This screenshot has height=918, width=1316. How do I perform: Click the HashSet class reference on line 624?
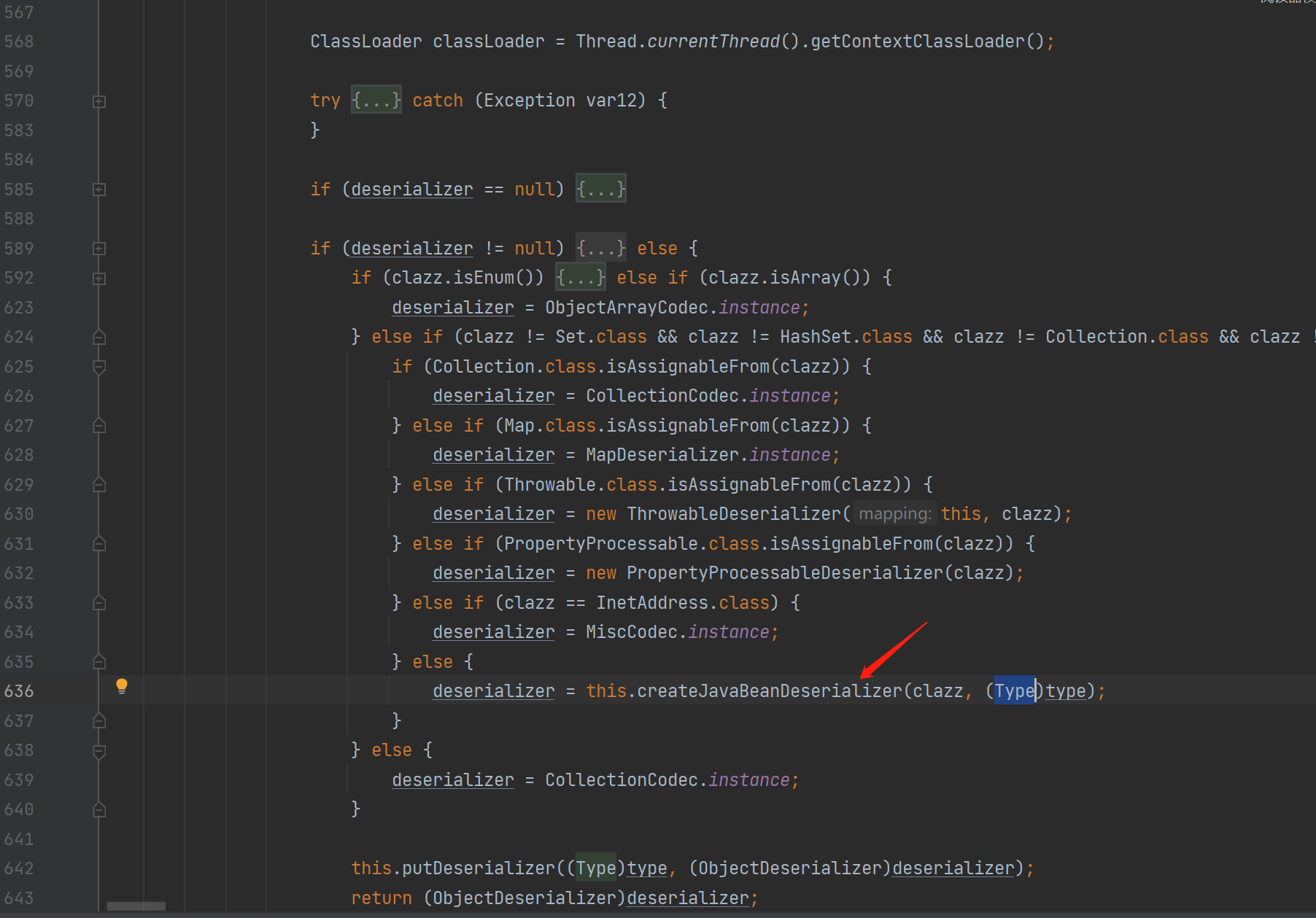(x=816, y=337)
